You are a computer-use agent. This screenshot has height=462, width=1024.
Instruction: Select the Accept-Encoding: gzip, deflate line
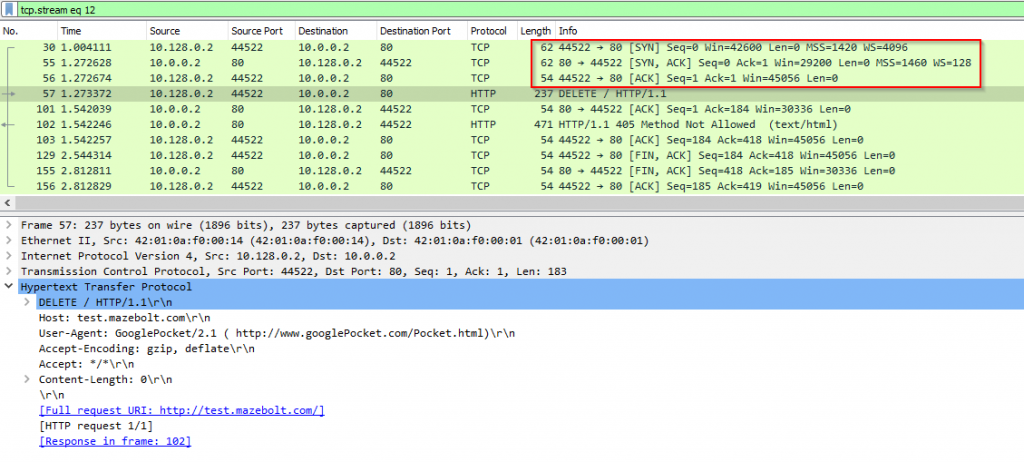[147, 348]
